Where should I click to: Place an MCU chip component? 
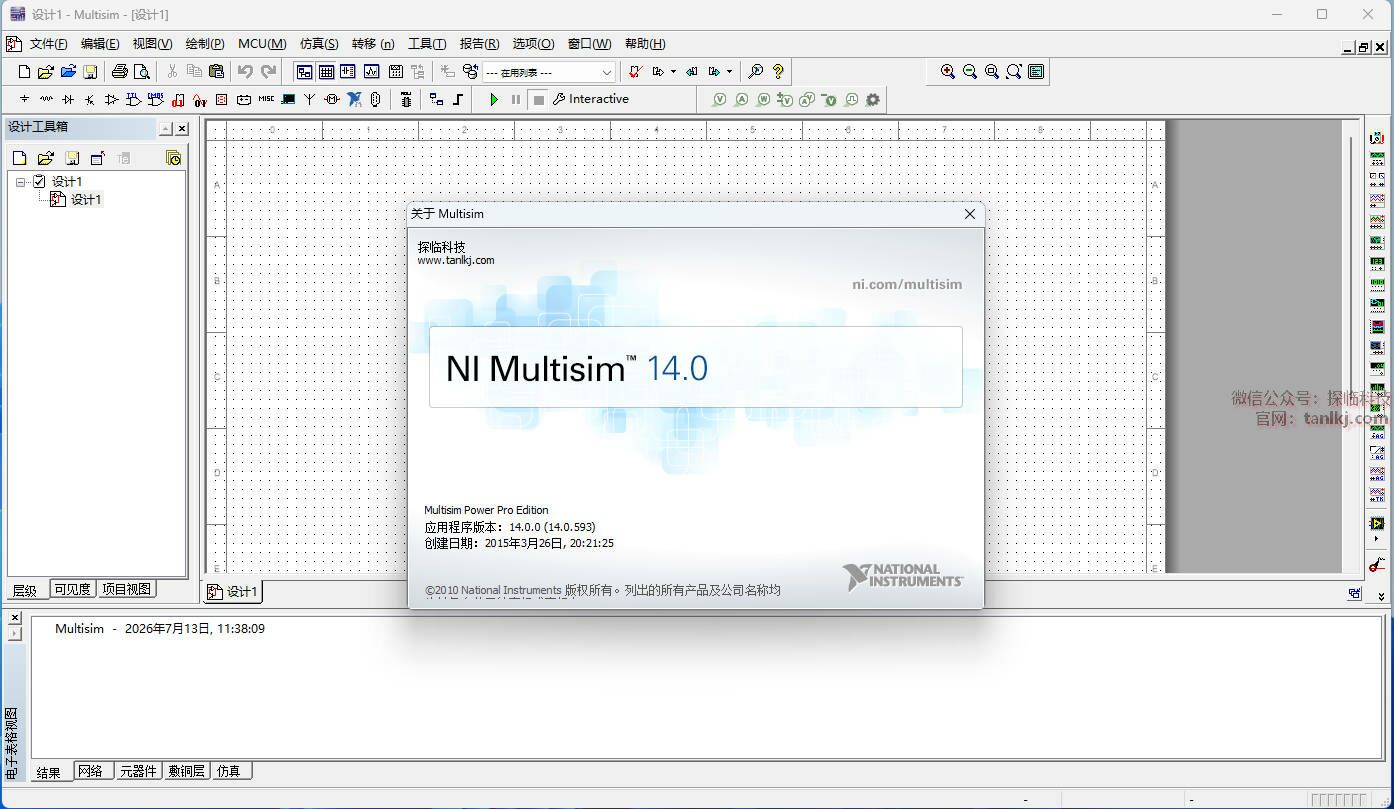tap(405, 99)
